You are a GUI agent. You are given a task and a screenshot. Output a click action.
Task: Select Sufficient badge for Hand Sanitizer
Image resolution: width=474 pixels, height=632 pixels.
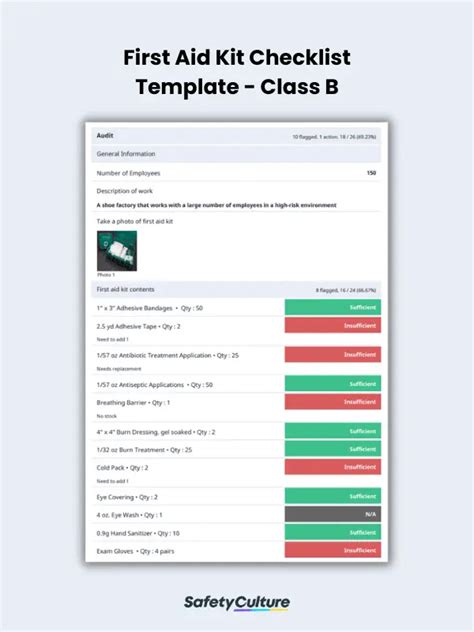[333, 532]
